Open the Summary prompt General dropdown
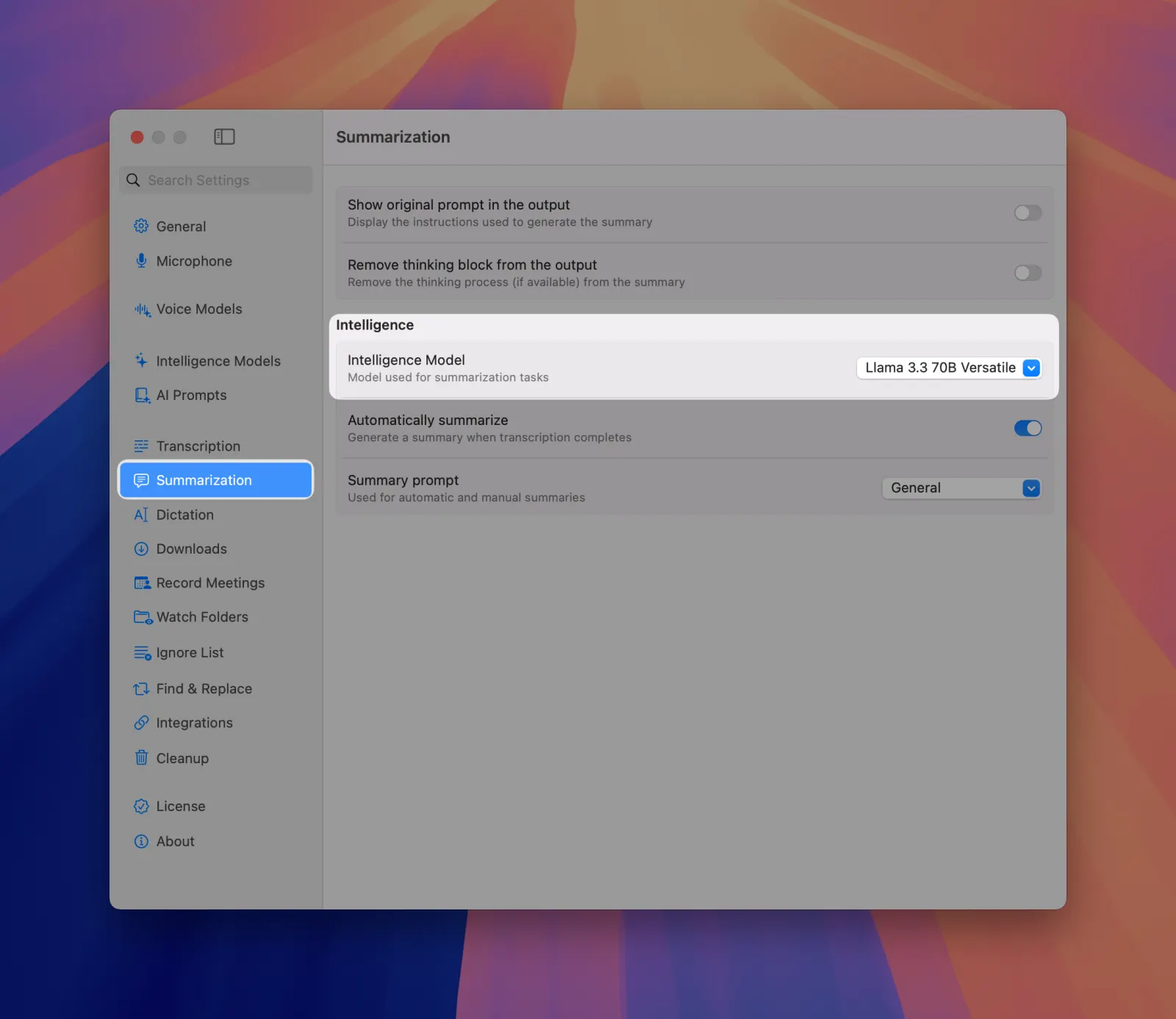This screenshot has width=1176, height=1019. tap(961, 488)
